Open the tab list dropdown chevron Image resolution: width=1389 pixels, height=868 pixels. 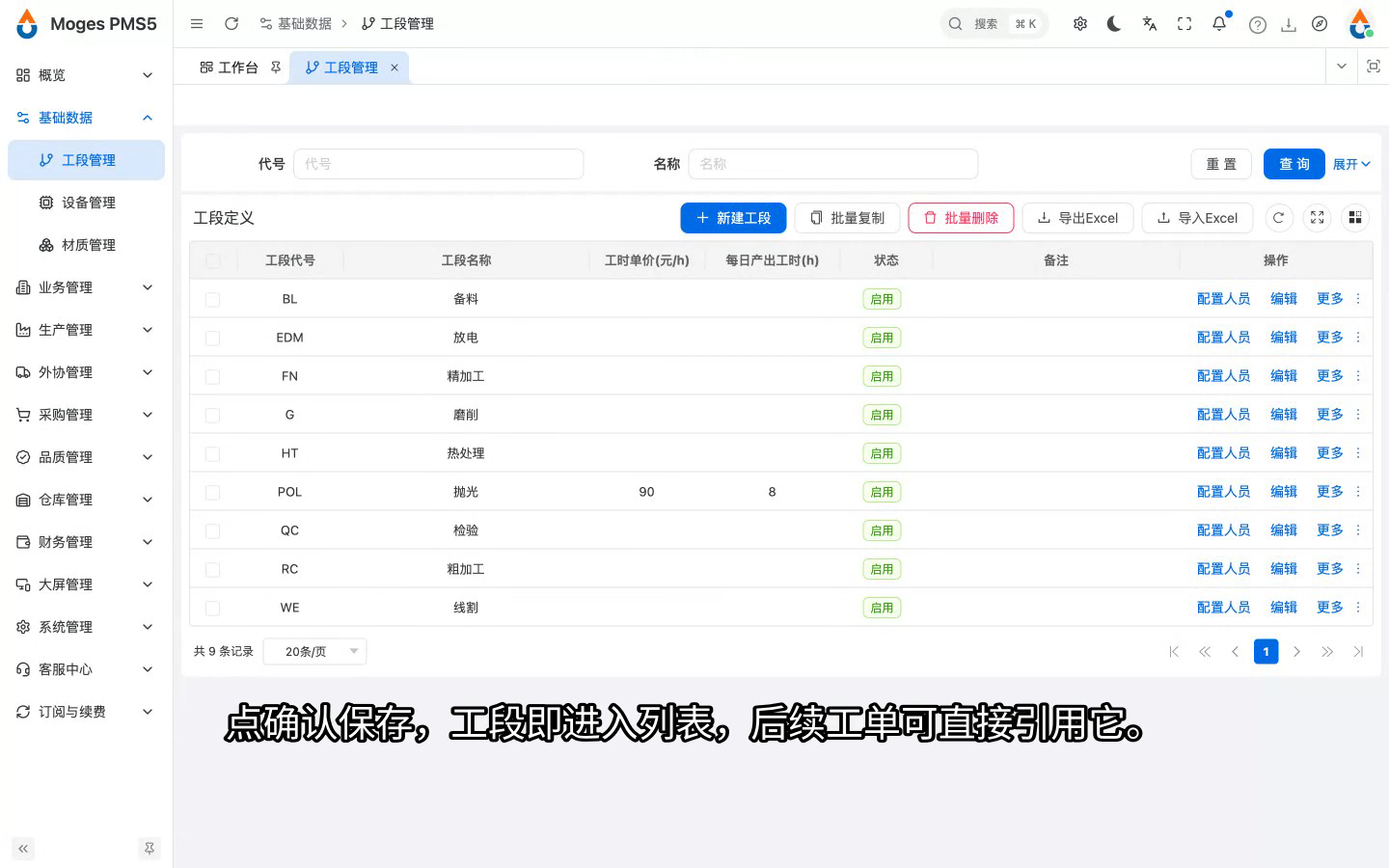coord(1342,67)
